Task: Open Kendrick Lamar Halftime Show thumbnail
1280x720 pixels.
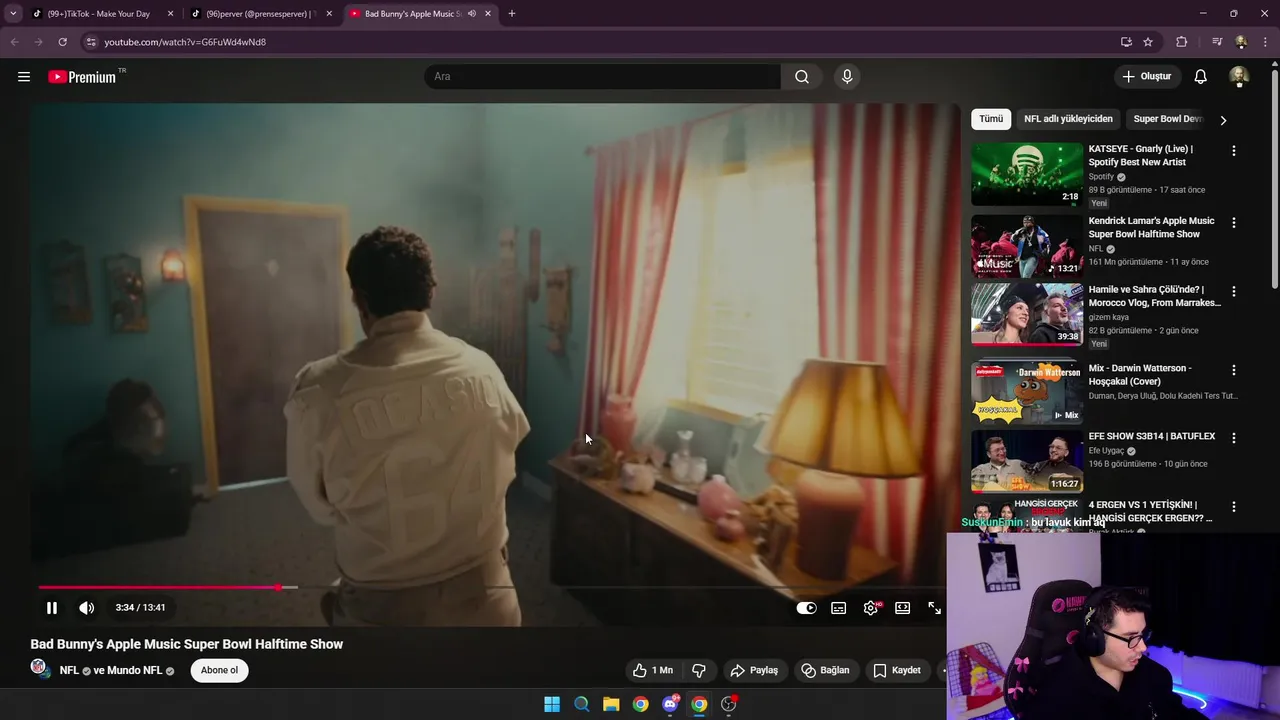Action: pos(1027,246)
